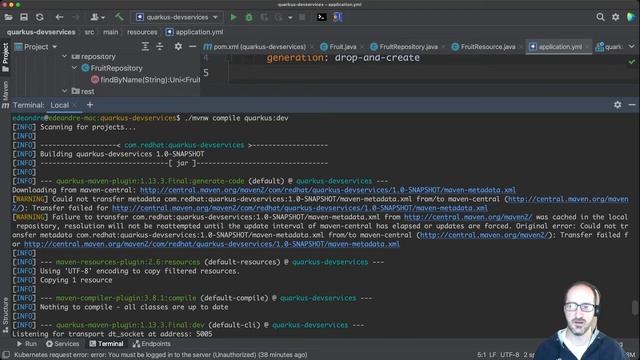Show hidden tabs via the chevron dropdown
640x360 pixels.
pyautogui.click(x=631, y=47)
